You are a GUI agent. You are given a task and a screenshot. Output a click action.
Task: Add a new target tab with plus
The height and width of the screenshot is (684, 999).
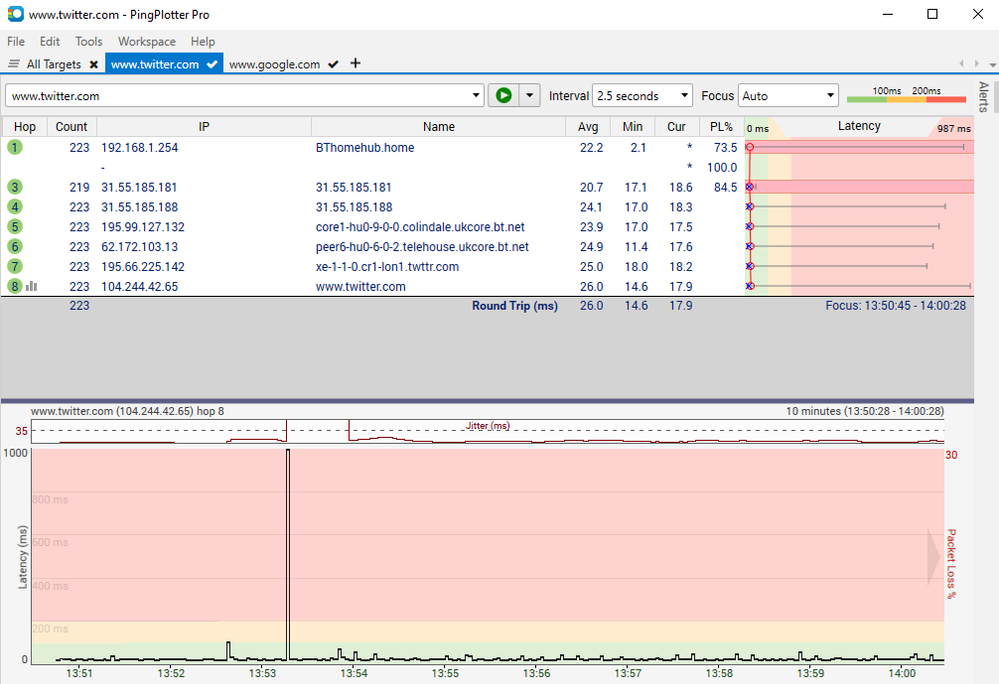[356, 62]
